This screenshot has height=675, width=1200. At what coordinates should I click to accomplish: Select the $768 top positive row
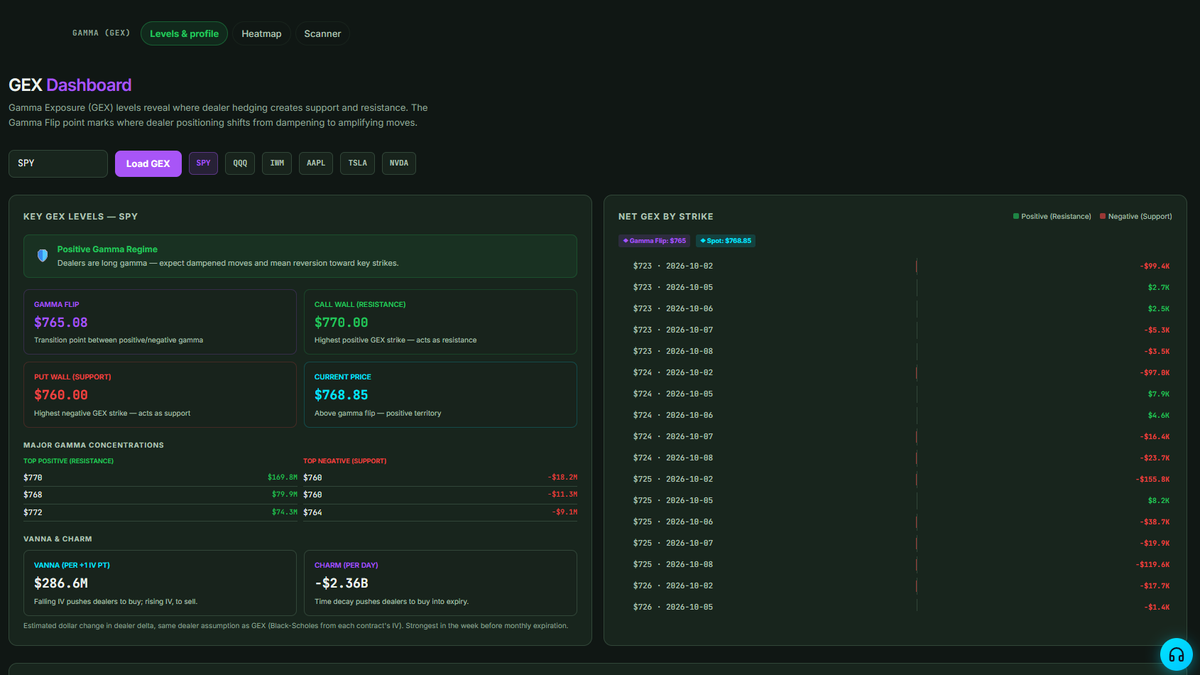(x=160, y=494)
